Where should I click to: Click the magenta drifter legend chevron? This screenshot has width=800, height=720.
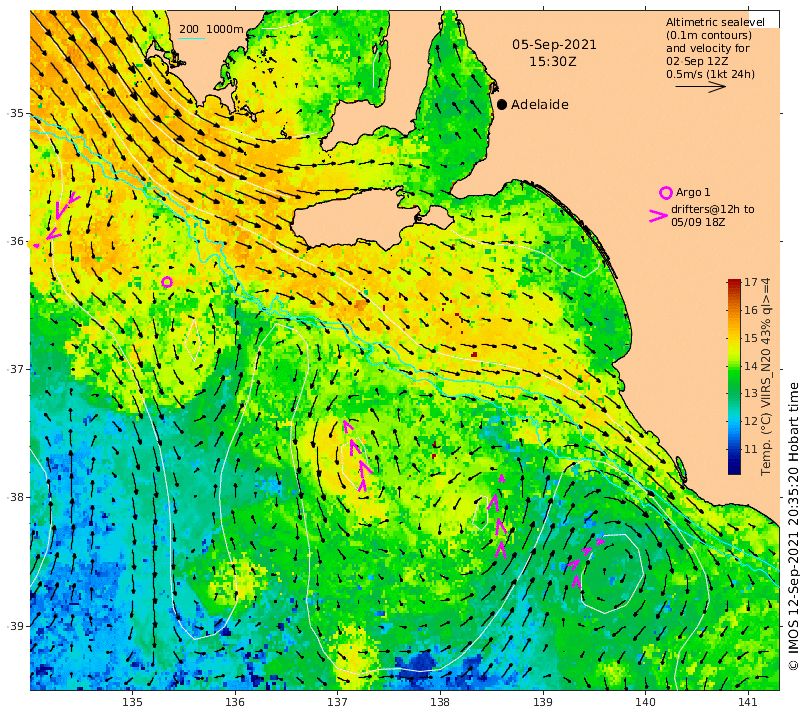point(658,216)
